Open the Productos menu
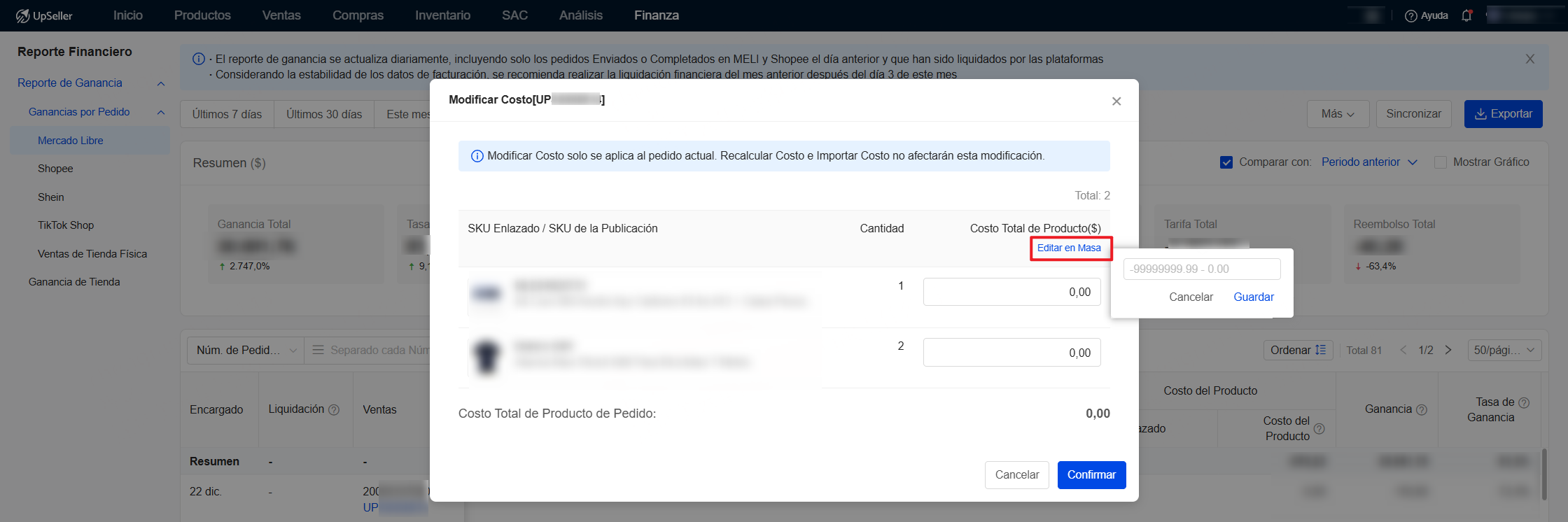This screenshot has height=522, width=1568. tap(202, 15)
